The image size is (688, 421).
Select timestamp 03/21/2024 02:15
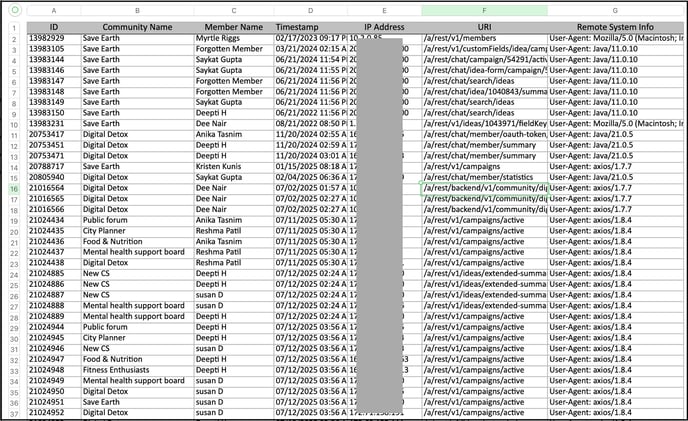(x=311, y=49)
